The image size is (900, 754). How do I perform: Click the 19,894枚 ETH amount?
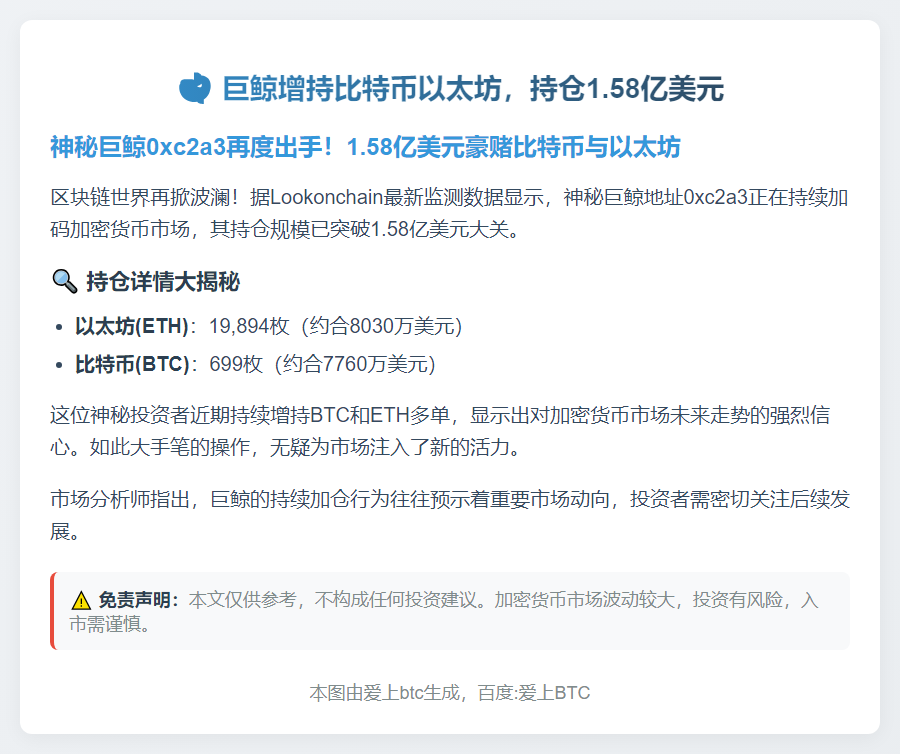[248, 327]
